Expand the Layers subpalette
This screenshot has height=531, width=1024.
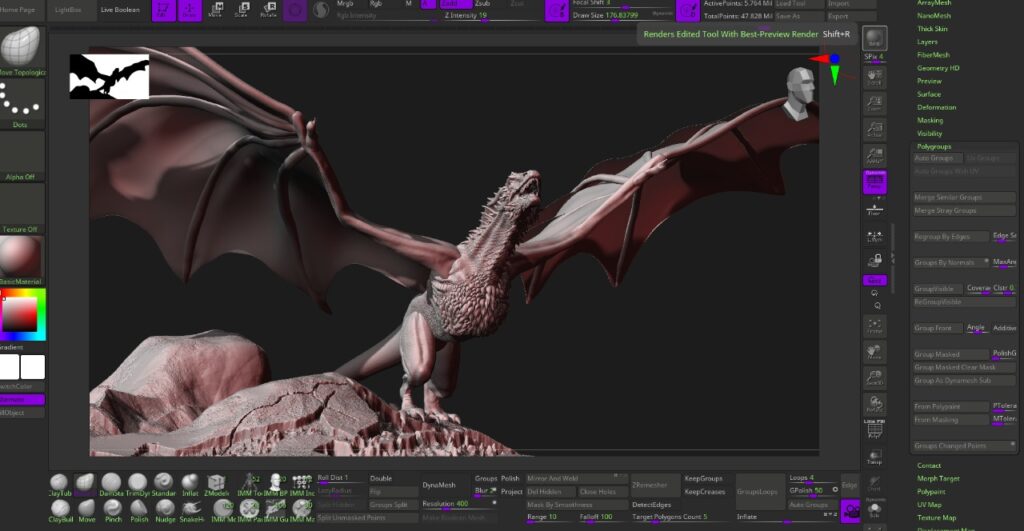(927, 42)
